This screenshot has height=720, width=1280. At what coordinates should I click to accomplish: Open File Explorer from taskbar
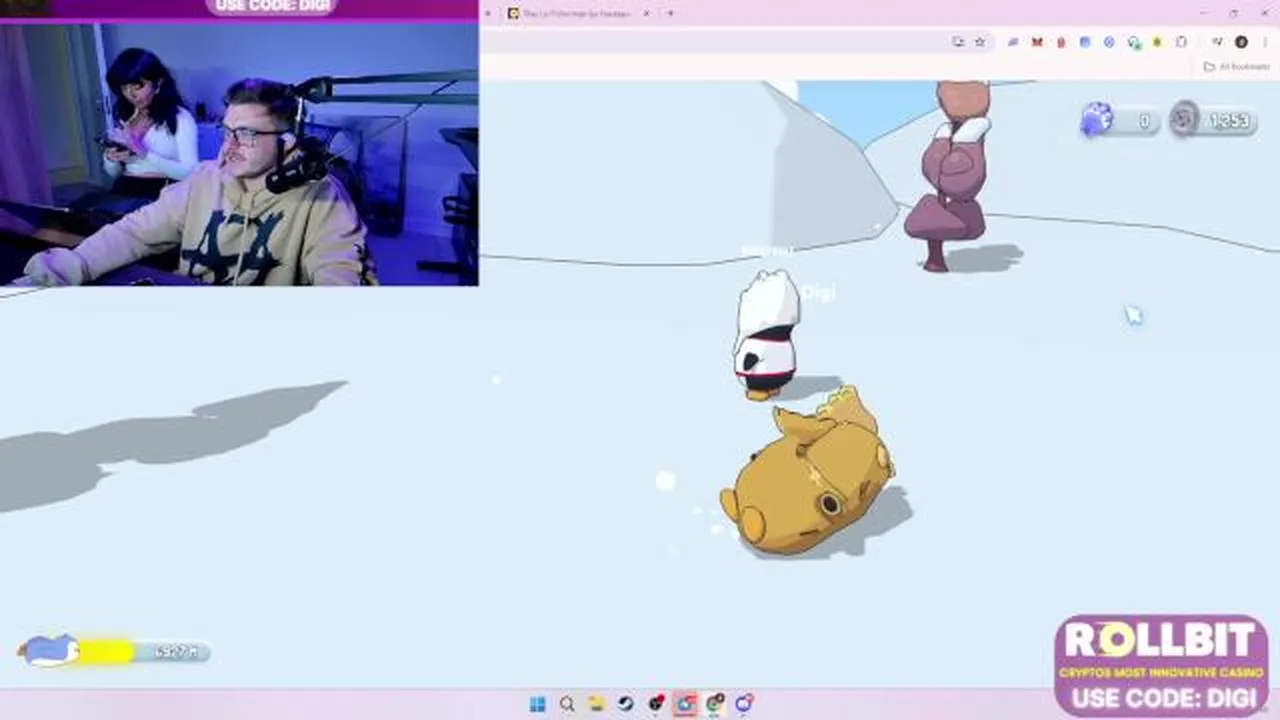tap(596, 704)
